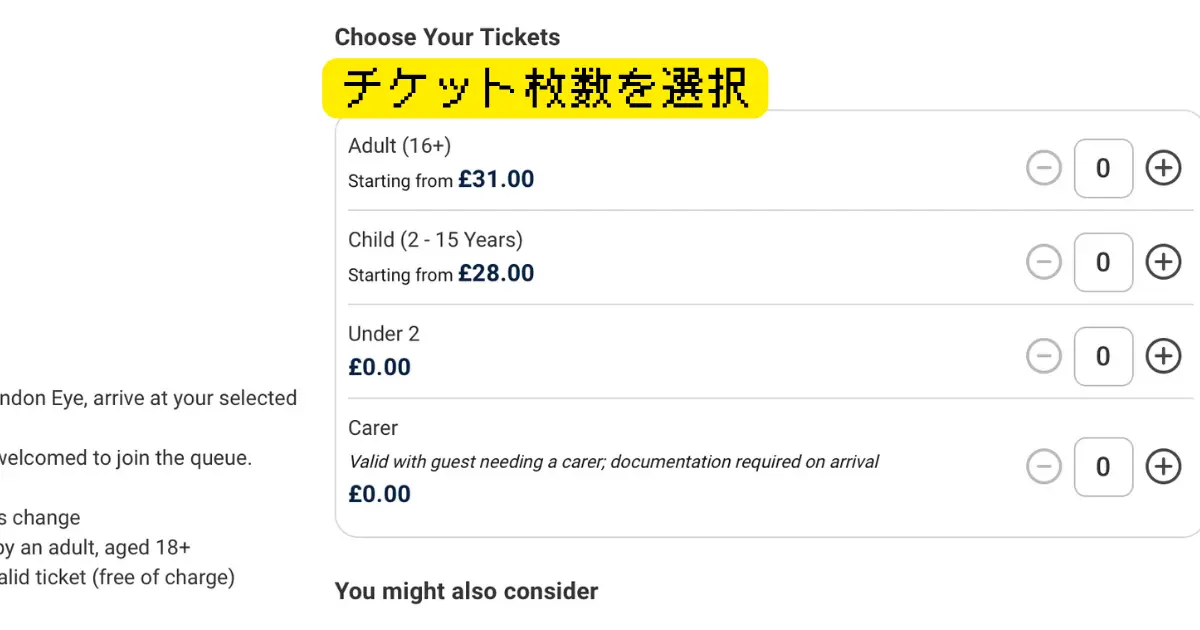This screenshot has width=1200, height=630.
Task: Add a Carer ticket using plus icon
Action: (1162, 466)
